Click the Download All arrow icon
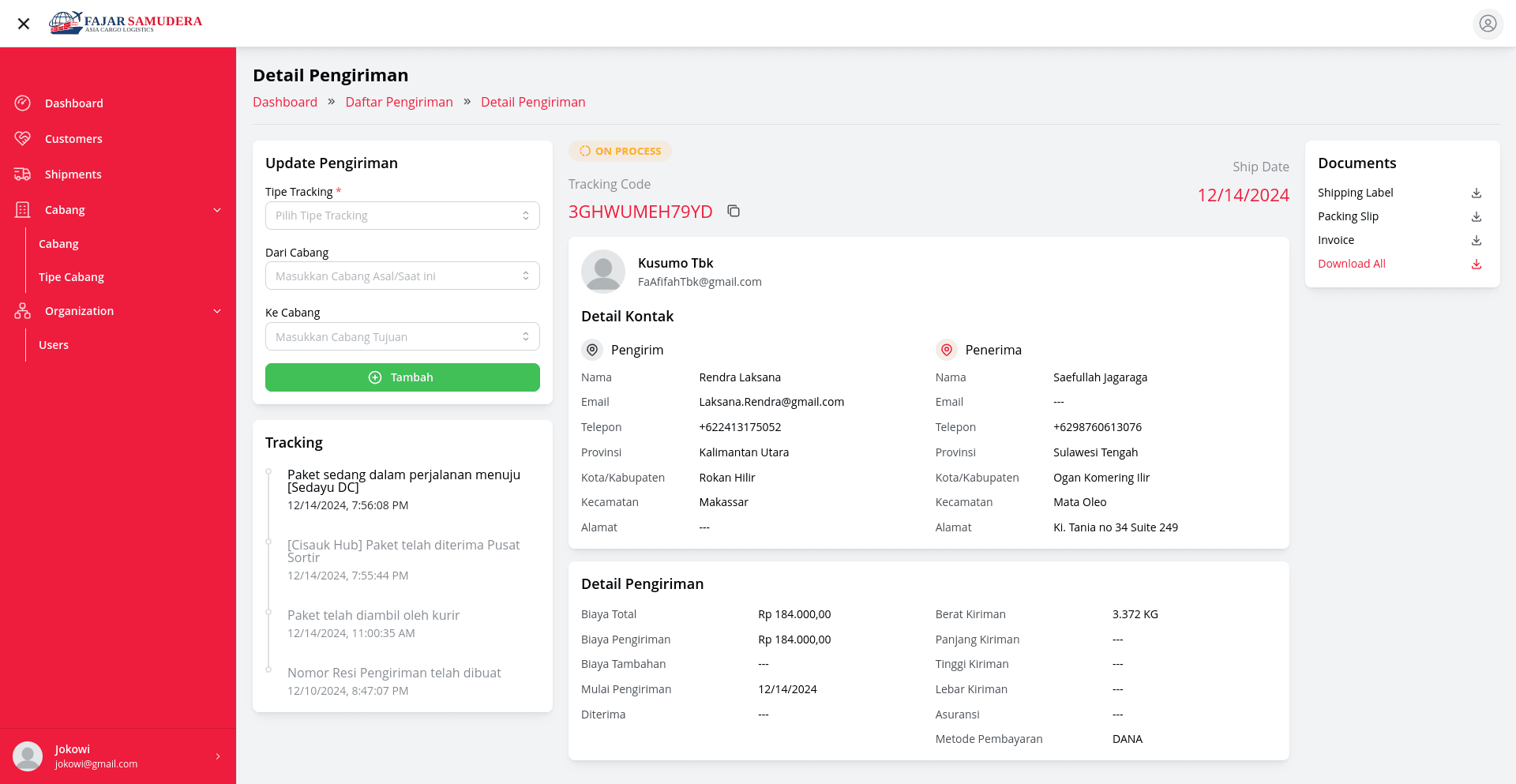This screenshot has height=784, width=1516. coord(1476,264)
